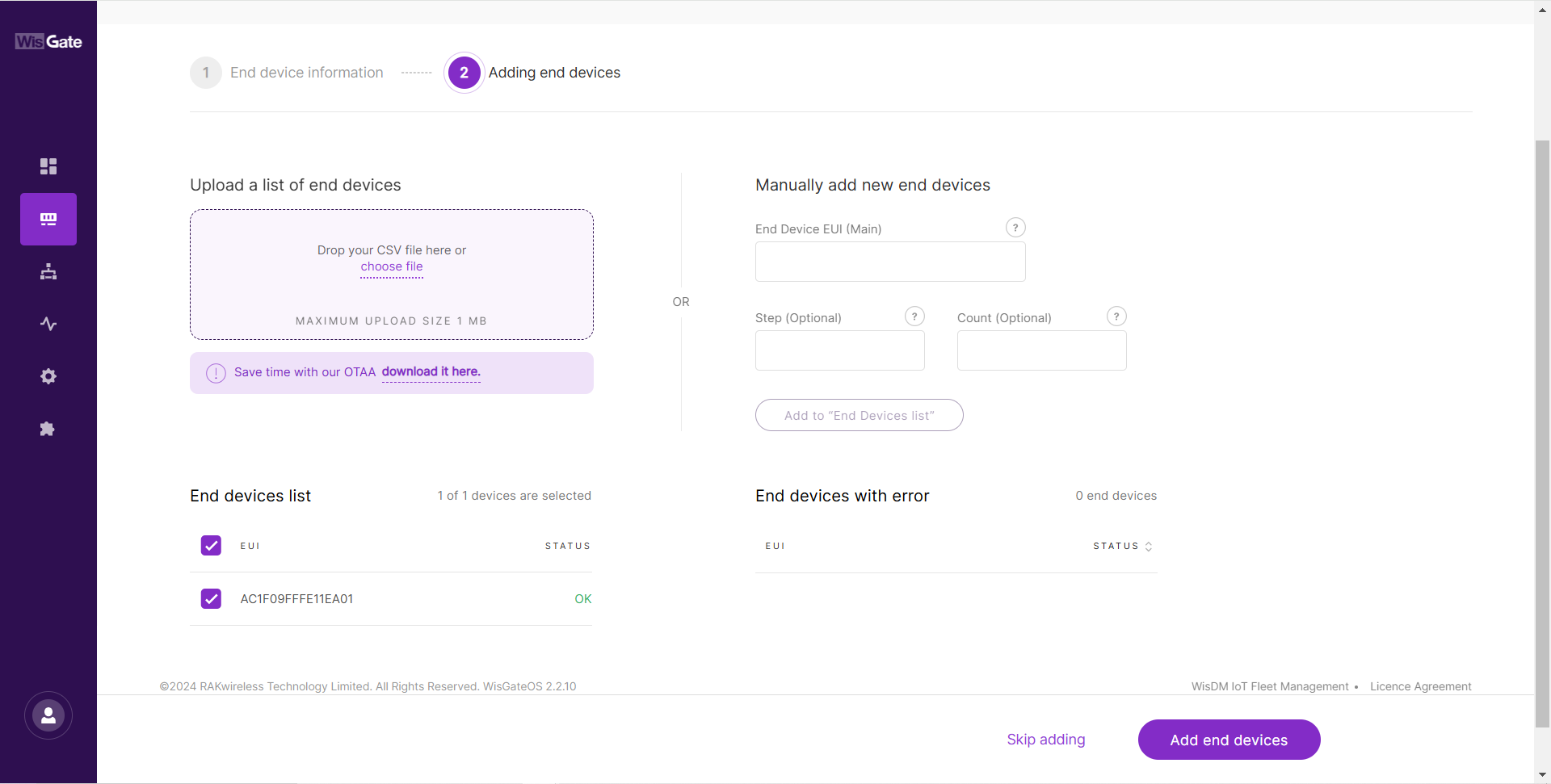Focus the Step (Optional) input field
Viewport: 1551px width, 784px height.
[x=840, y=350]
